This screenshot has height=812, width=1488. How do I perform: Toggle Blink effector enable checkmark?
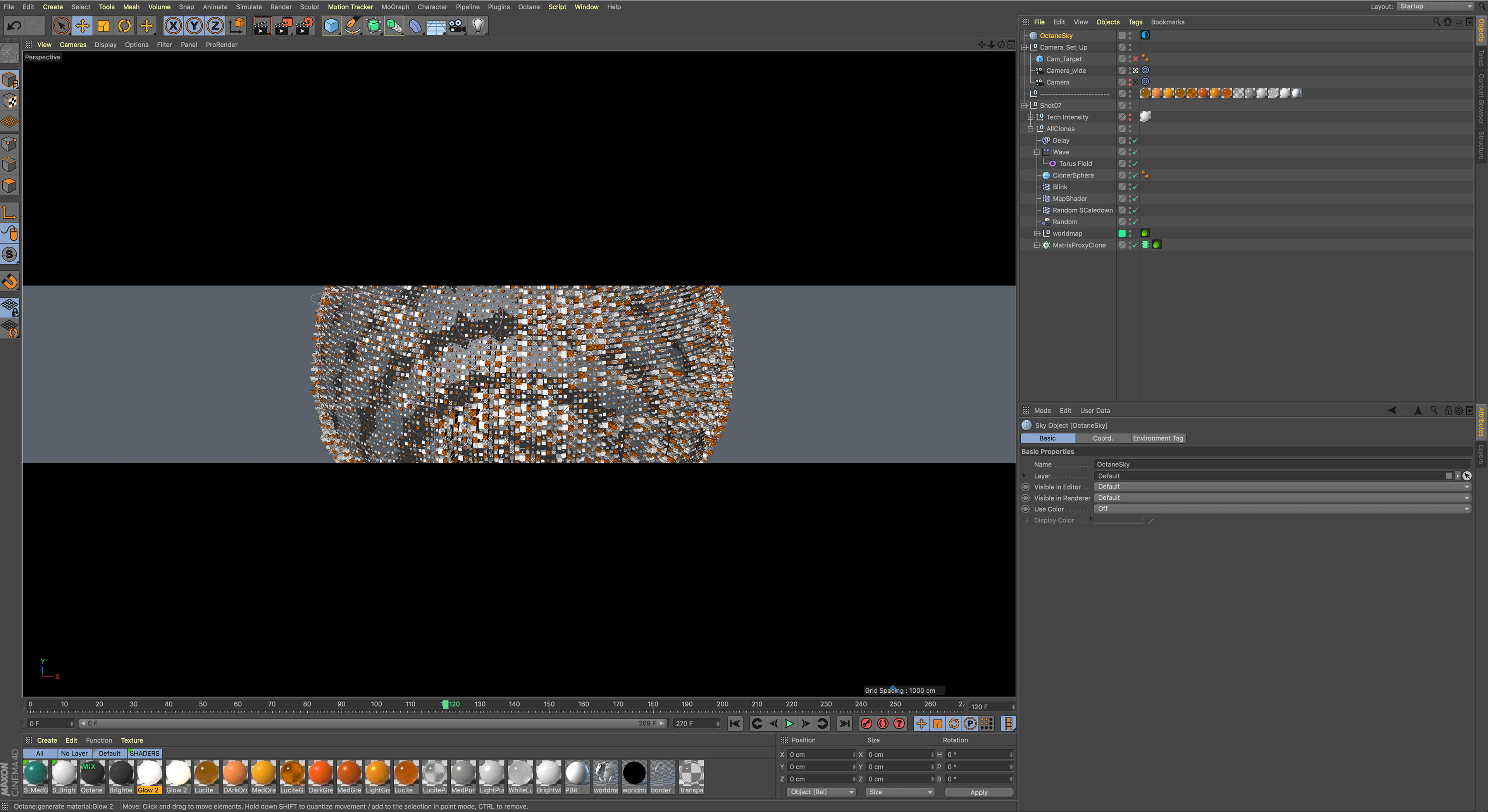click(x=1135, y=187)
